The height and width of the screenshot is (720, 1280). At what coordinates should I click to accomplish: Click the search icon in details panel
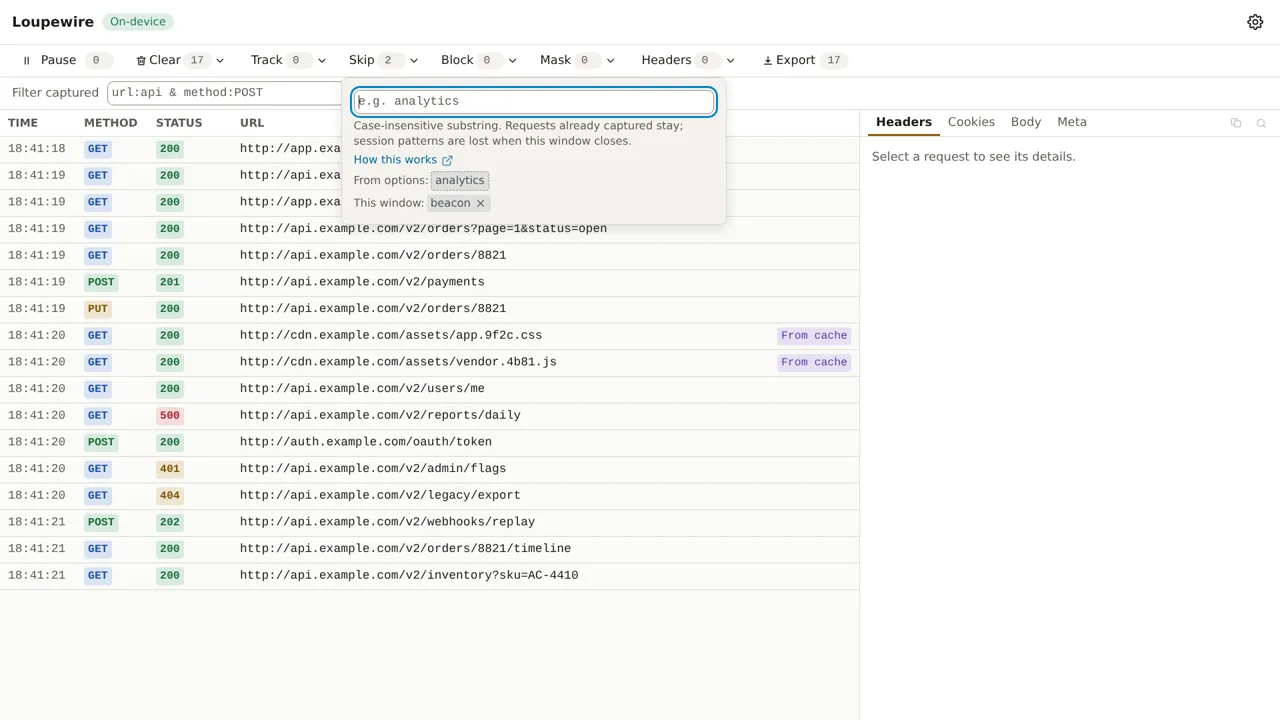coord(1261,123)
